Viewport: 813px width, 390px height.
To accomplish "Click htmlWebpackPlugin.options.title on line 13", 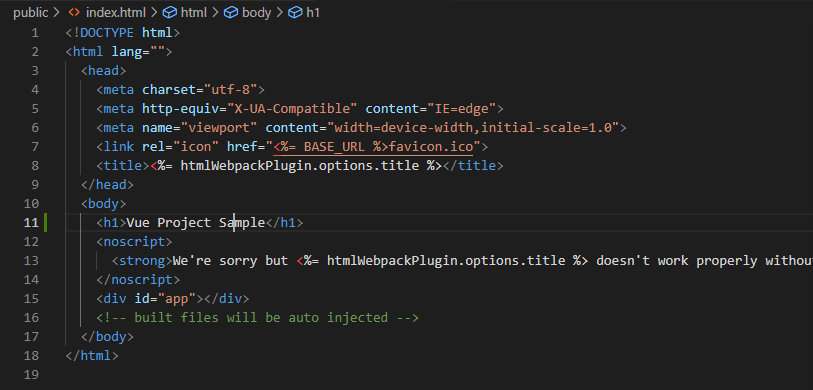I will [x=446, y=260].
